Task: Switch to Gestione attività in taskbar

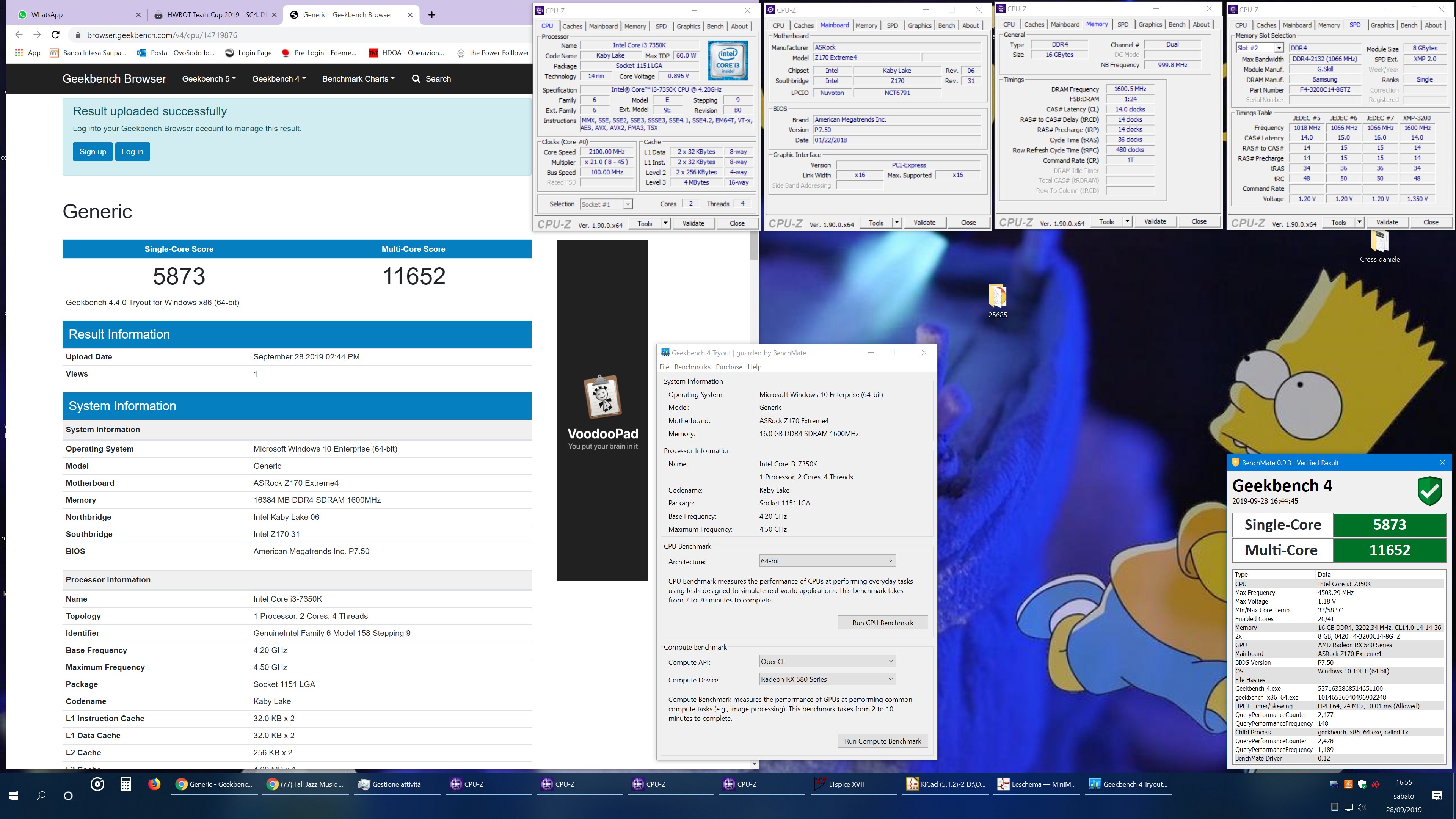Action: coord(397,784)
